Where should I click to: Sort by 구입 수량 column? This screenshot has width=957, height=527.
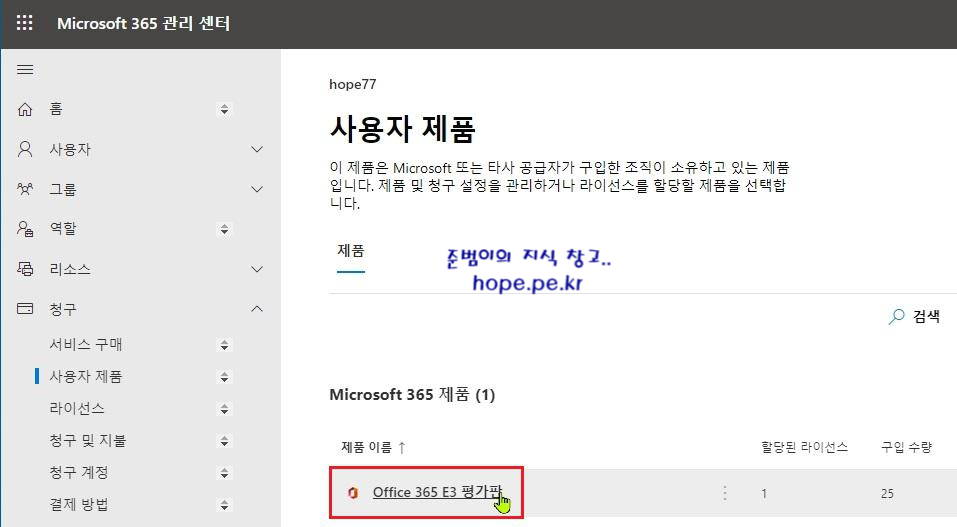click(x=906, y=448)
